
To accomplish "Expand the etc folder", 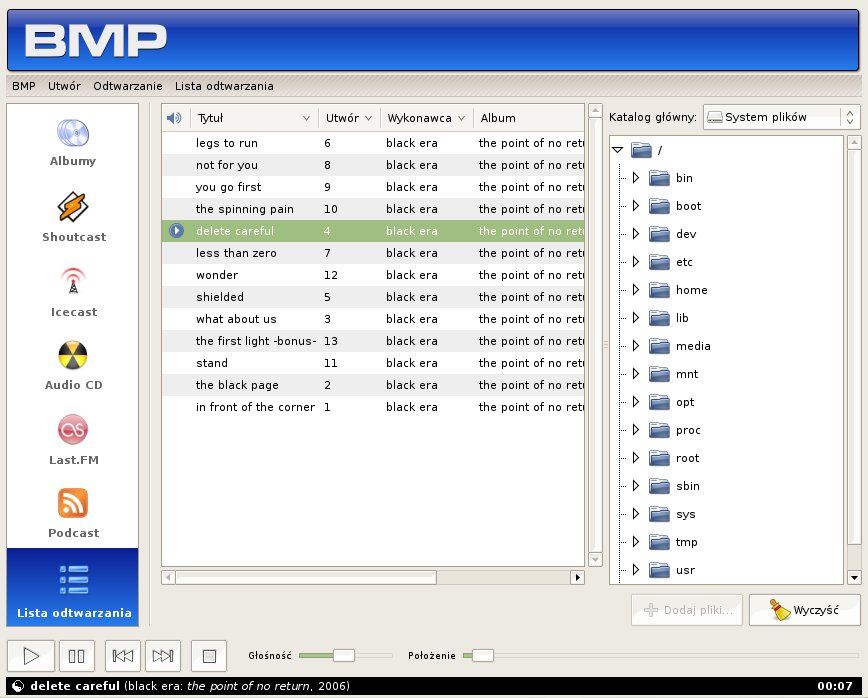I will (x=636, y=262).
